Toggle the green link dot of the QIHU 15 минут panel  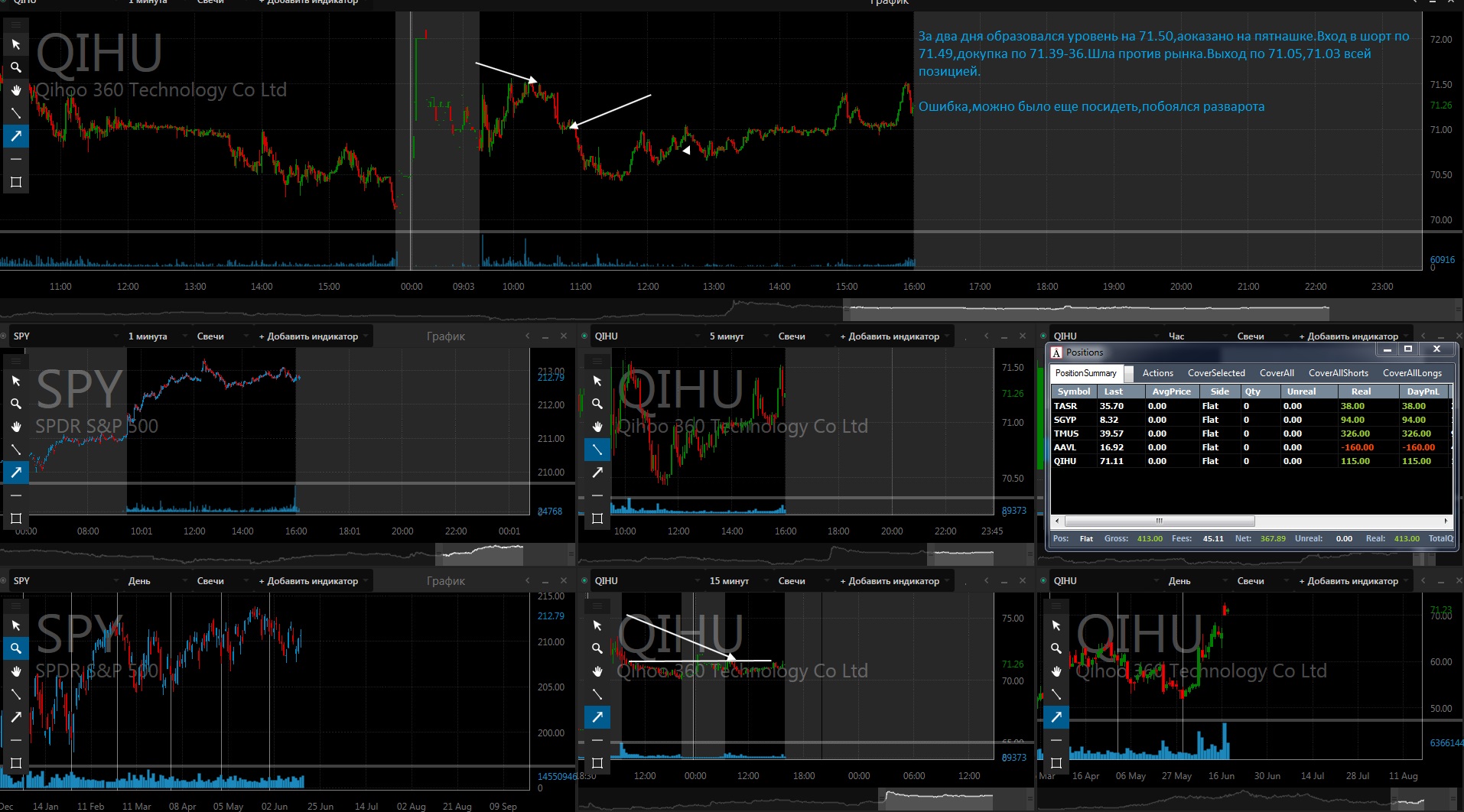585,580
